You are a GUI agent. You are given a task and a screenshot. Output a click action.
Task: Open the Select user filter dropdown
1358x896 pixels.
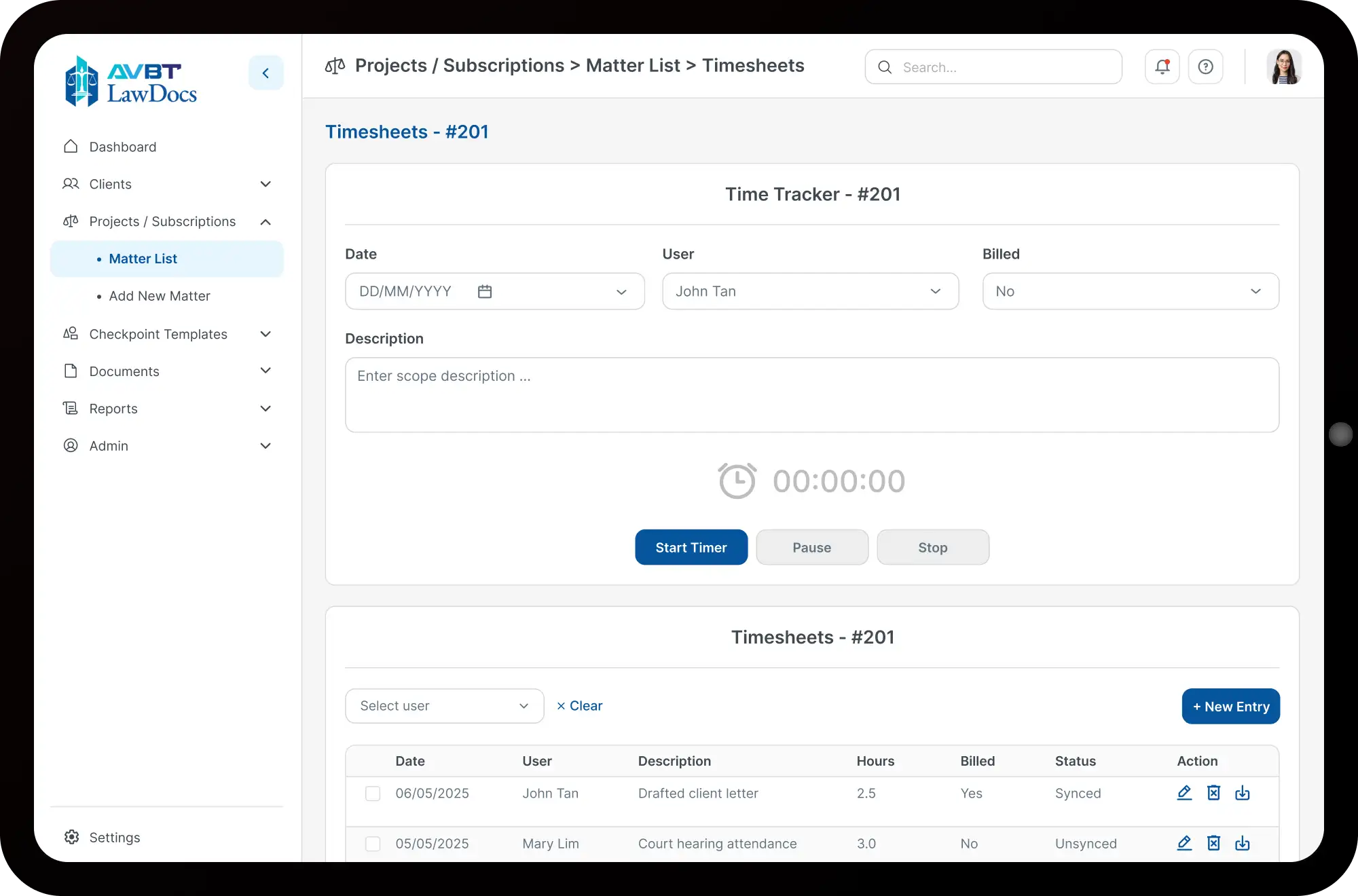tap(444, 706)
